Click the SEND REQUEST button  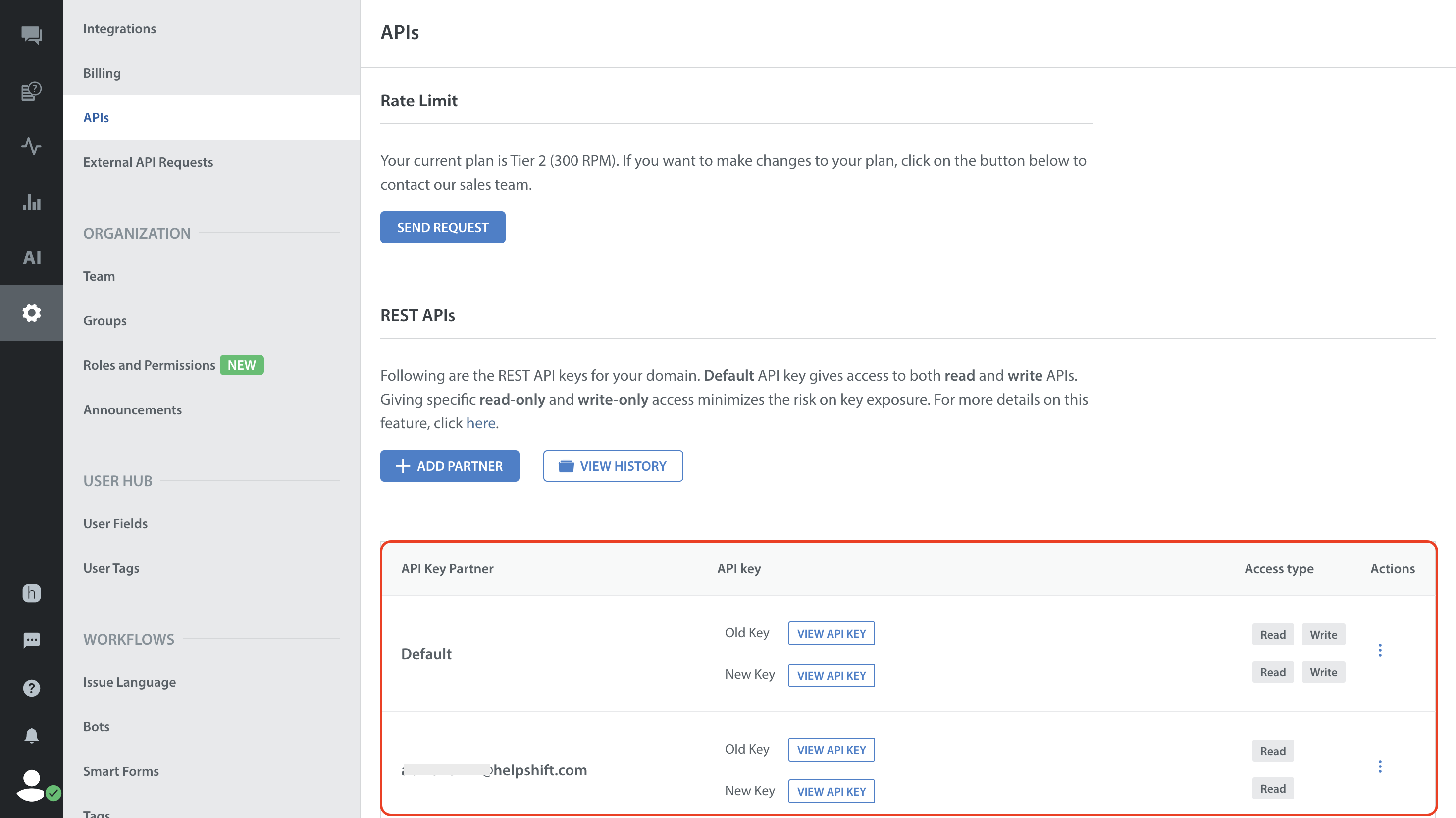point(443,227)
